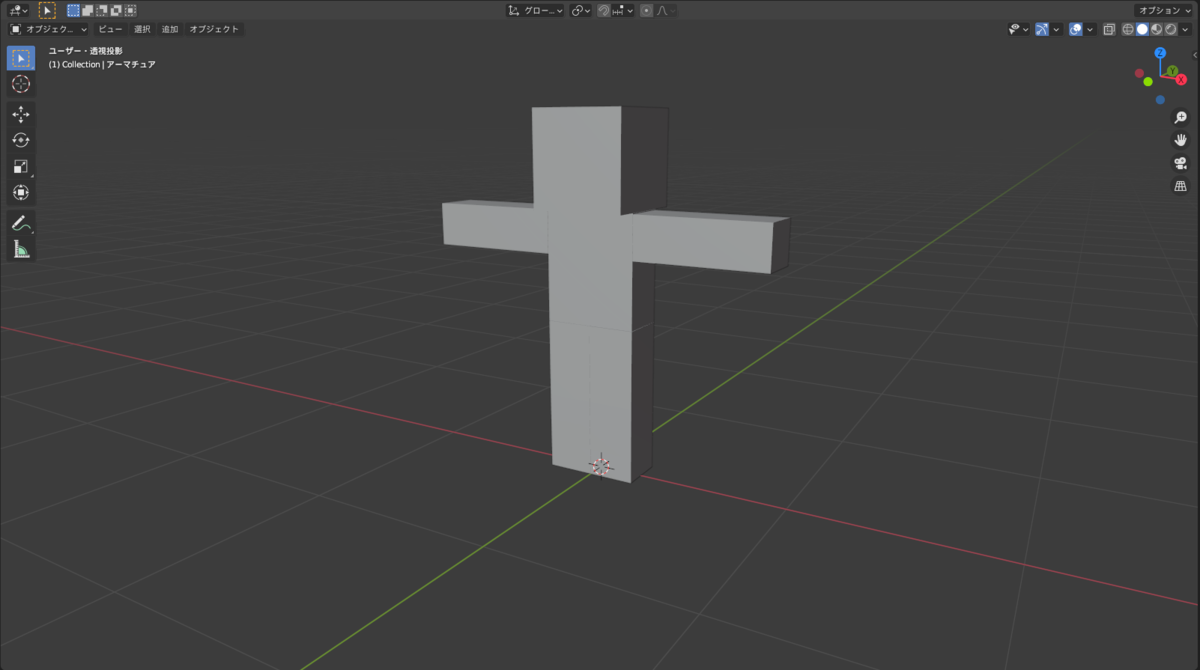Set selection mode to intersect

coord(130,10)
